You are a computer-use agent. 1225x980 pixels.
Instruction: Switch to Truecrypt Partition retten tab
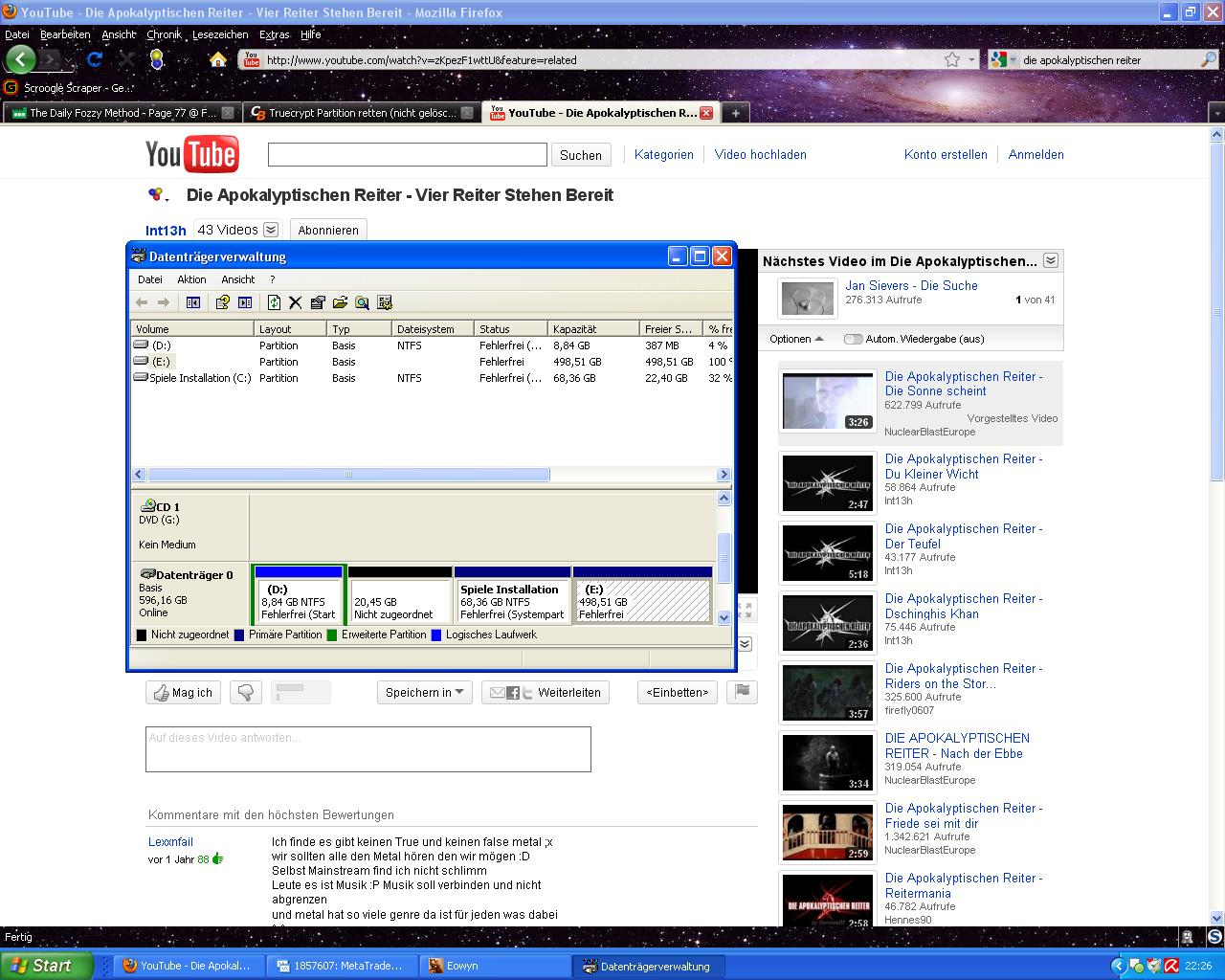pos(361,113)
